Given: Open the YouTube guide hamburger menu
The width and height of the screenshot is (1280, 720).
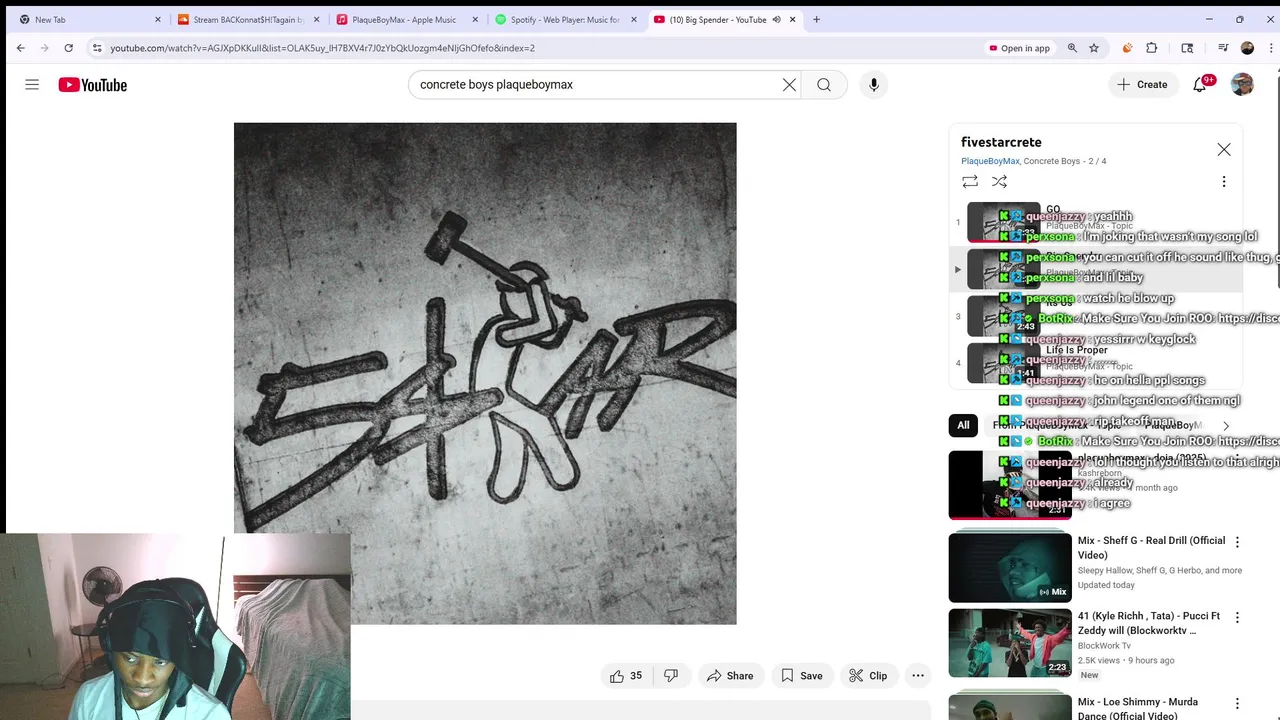Looking at the screenshot, I should pyautogui.click(x=32, y=85).
